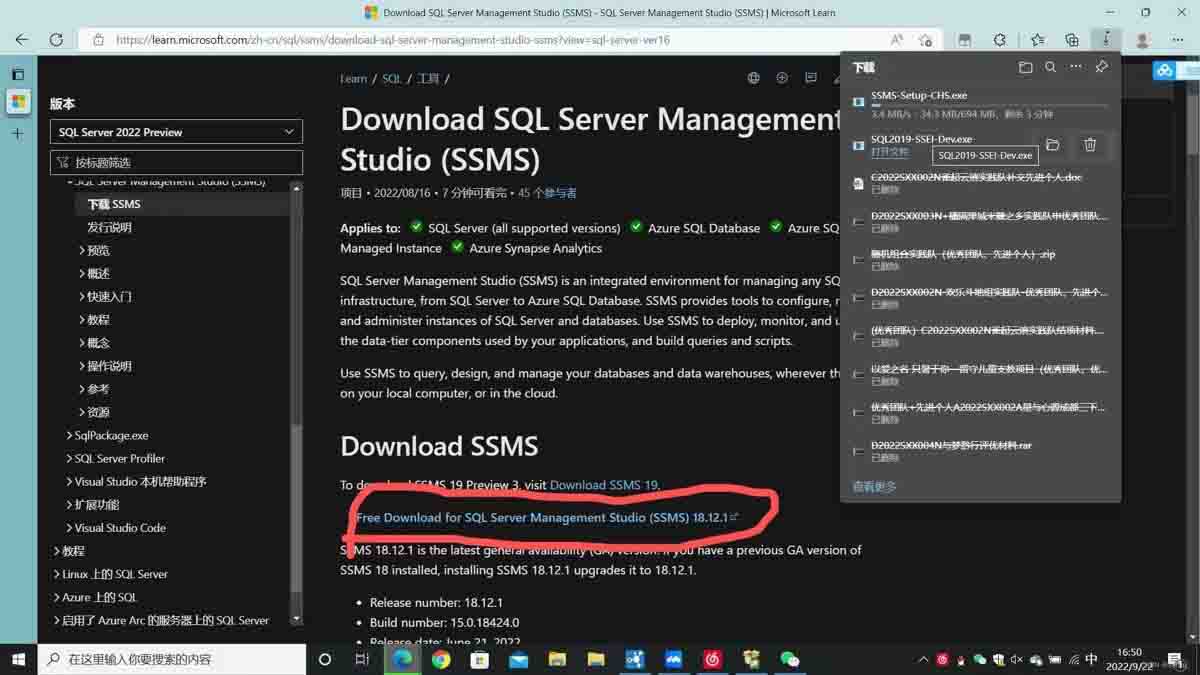Viewport: 1200px width, 675px height.
Task: Click the 按标题筛选 filter input box
Action: pyautogui.click(x=176, y=162)
